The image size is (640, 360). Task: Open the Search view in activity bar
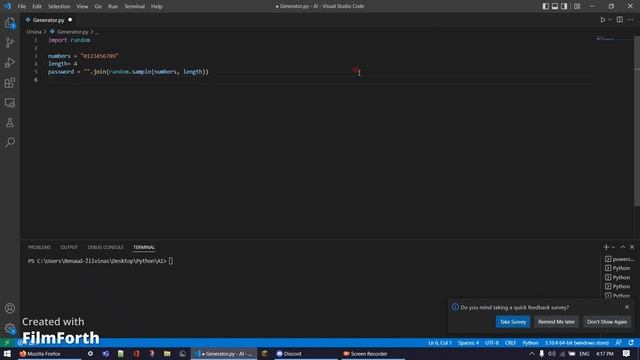[10, 142]
